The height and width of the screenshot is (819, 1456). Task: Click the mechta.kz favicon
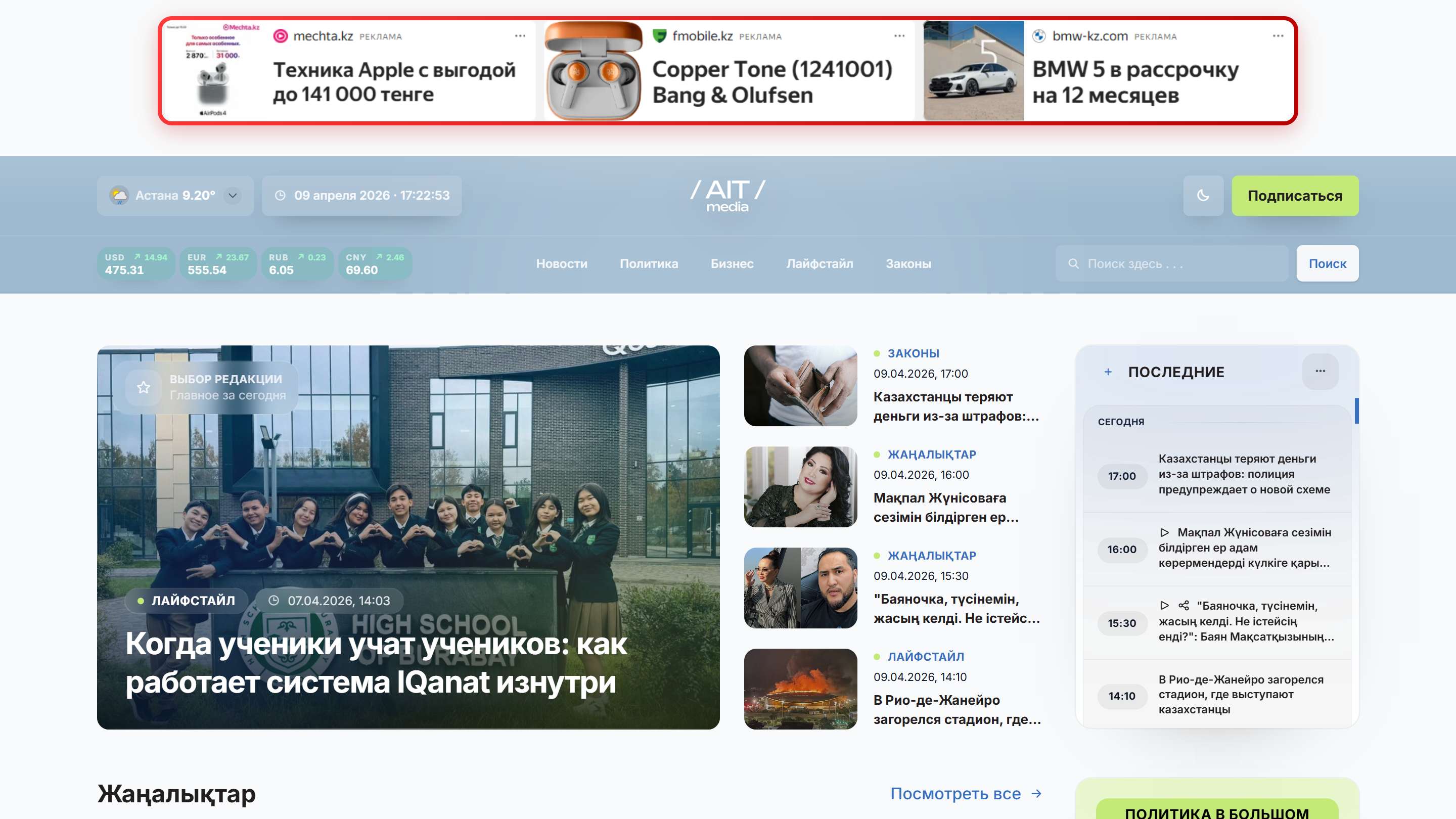pos(281,36)
